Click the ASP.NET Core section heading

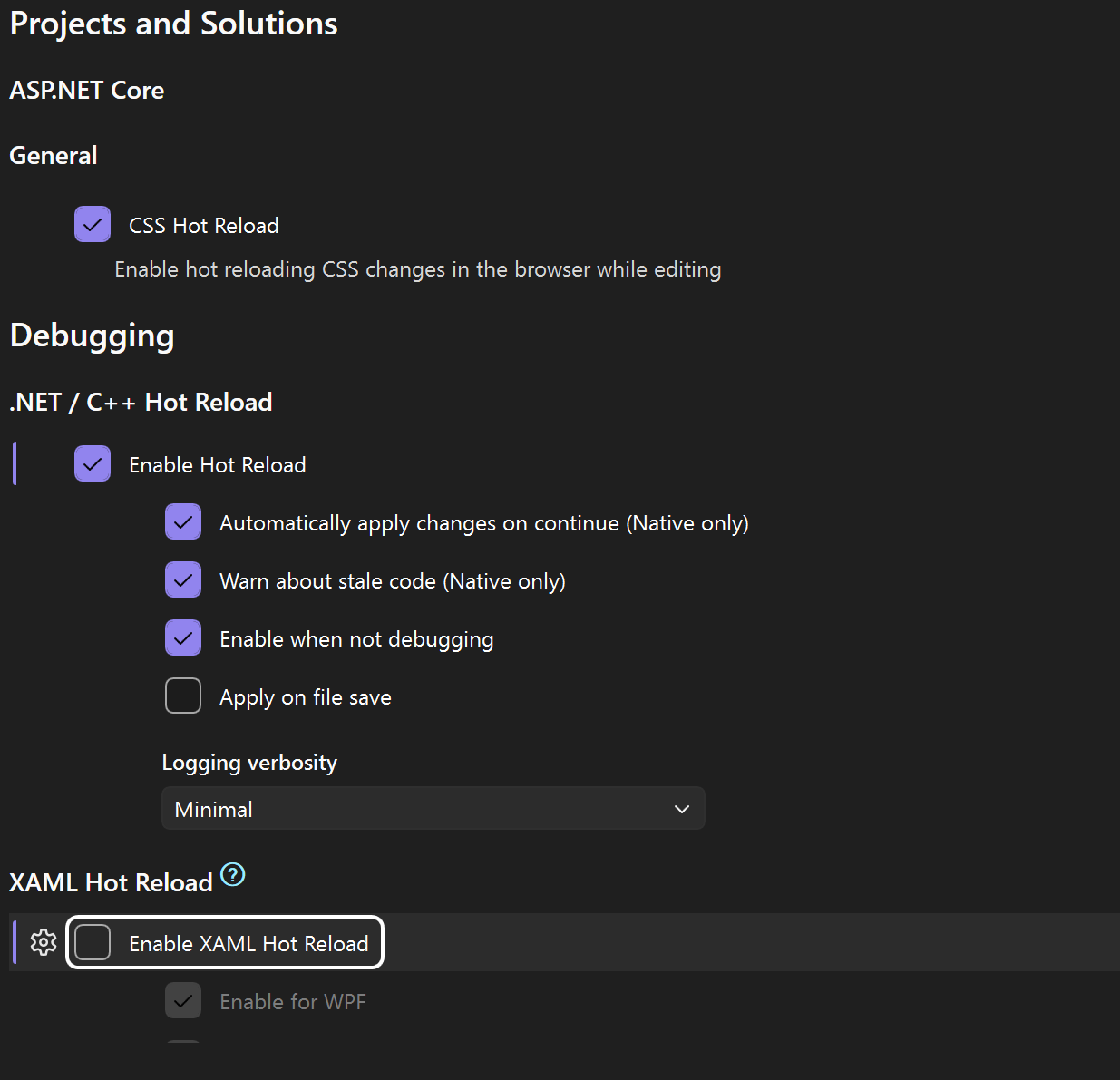tap(87, 91)
